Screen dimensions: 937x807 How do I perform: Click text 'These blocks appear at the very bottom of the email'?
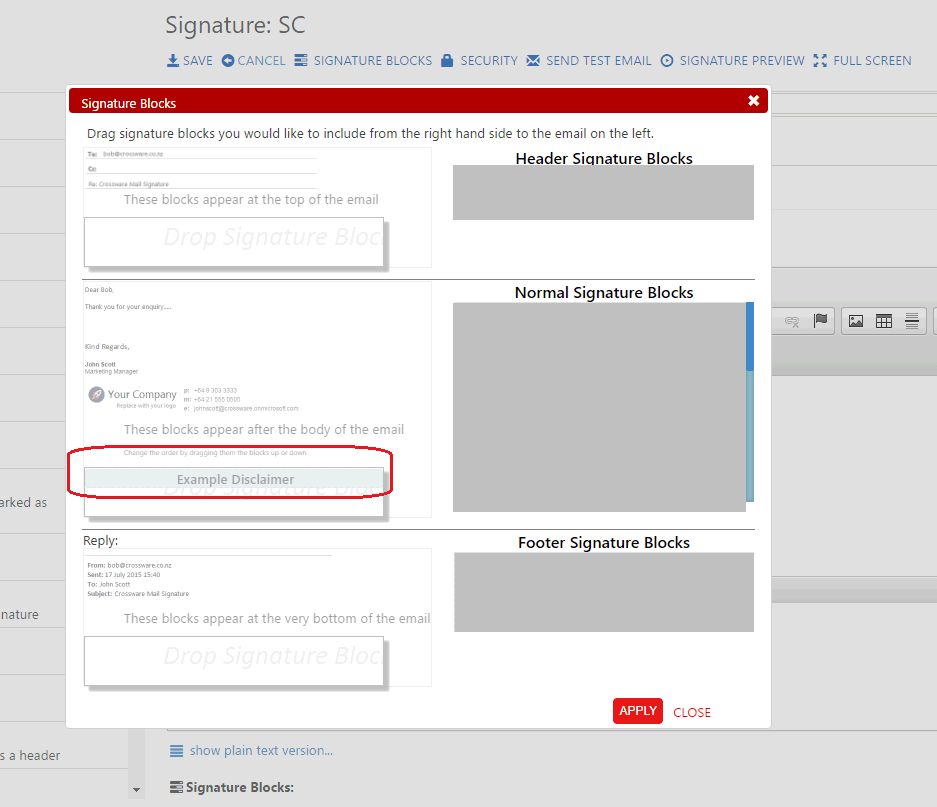pyautogui.click(x=277, y=618)
